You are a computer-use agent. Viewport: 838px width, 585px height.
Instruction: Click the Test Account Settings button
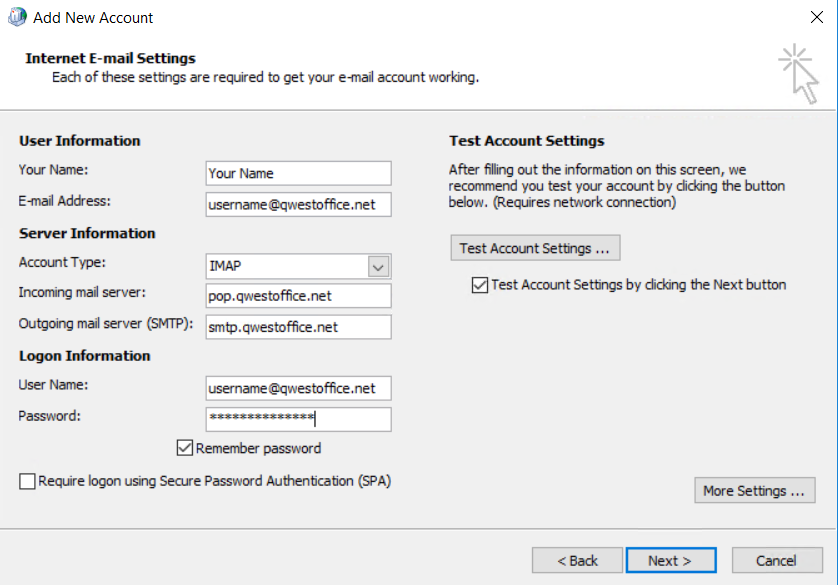535,247
